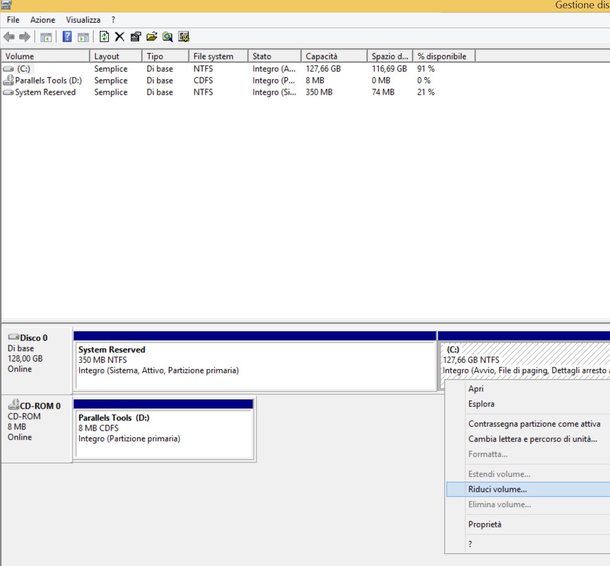Click the yellow open-folder toolbar icon

tap(152, 37)
